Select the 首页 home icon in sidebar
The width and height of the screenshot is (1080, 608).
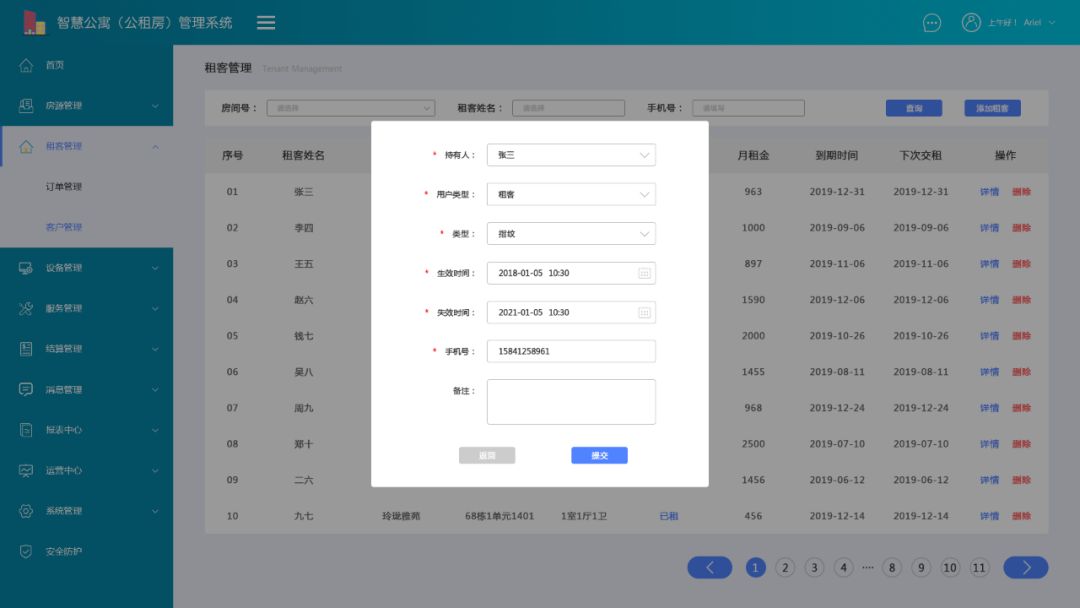27,65
